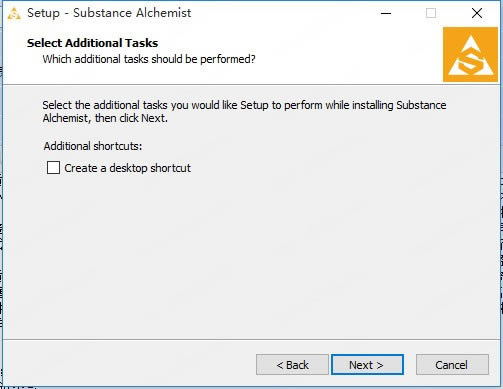Click the footer area left of Back button

(x=128, y=365)
